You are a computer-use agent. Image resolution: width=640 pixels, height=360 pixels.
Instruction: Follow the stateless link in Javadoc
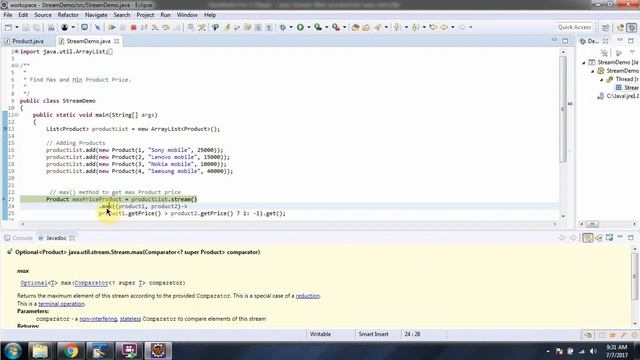(130, 319)
